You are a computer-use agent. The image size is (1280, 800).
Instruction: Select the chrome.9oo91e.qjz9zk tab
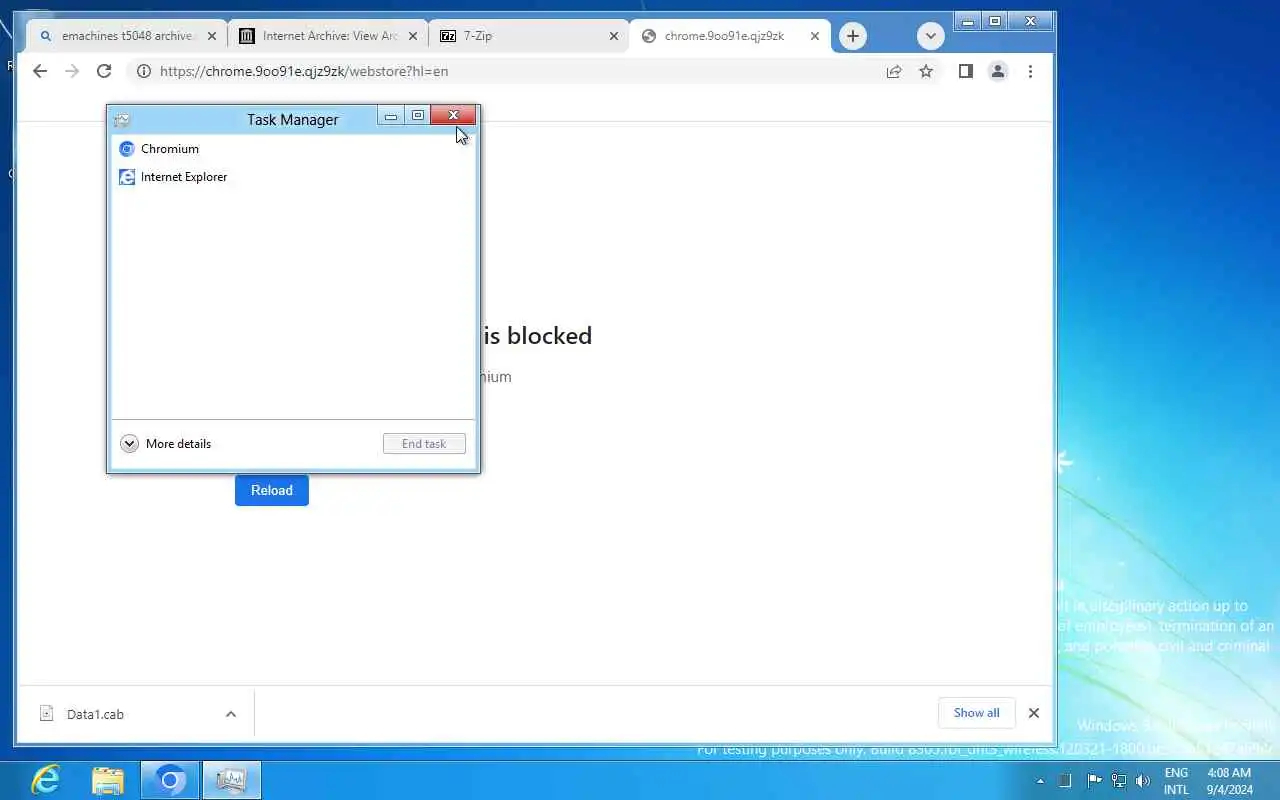point(730,36)
